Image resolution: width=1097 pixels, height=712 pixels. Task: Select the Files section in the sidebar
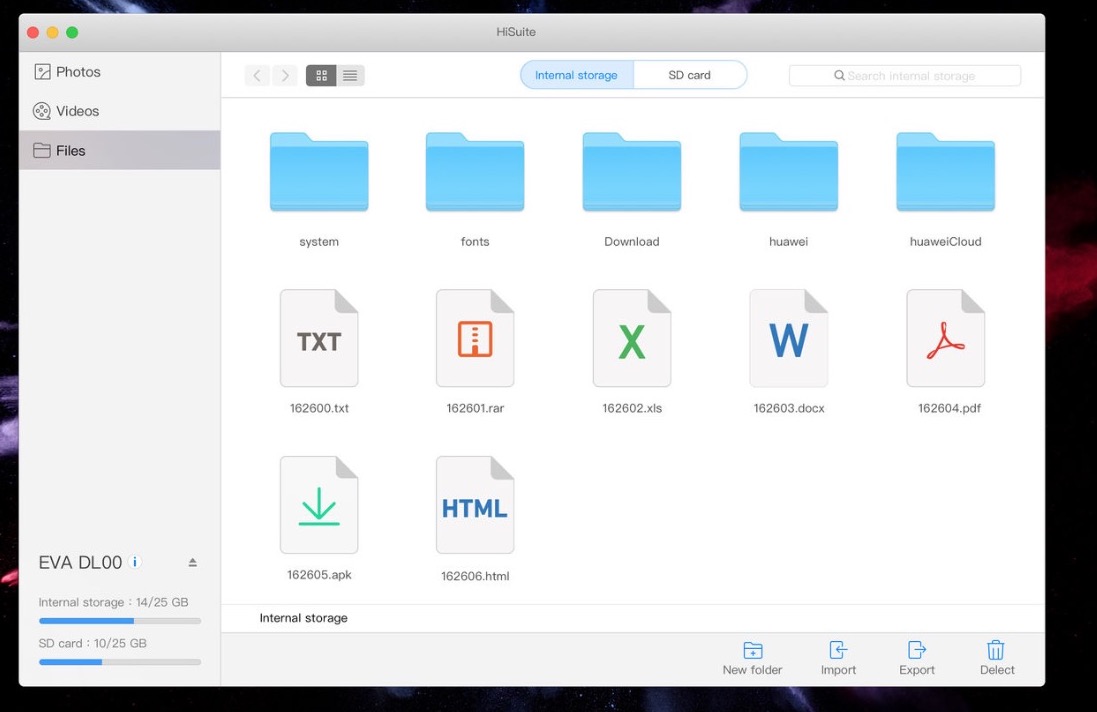coord(120,150)
